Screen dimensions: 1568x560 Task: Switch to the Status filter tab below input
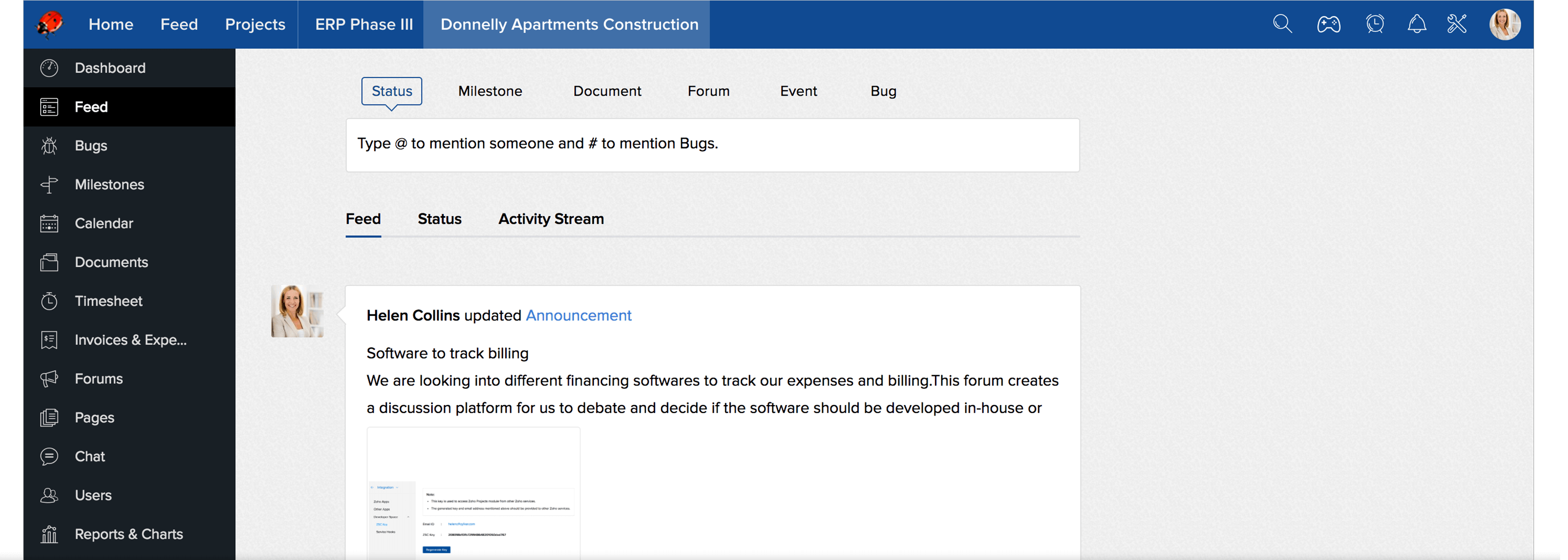click(x=440, y=219)
